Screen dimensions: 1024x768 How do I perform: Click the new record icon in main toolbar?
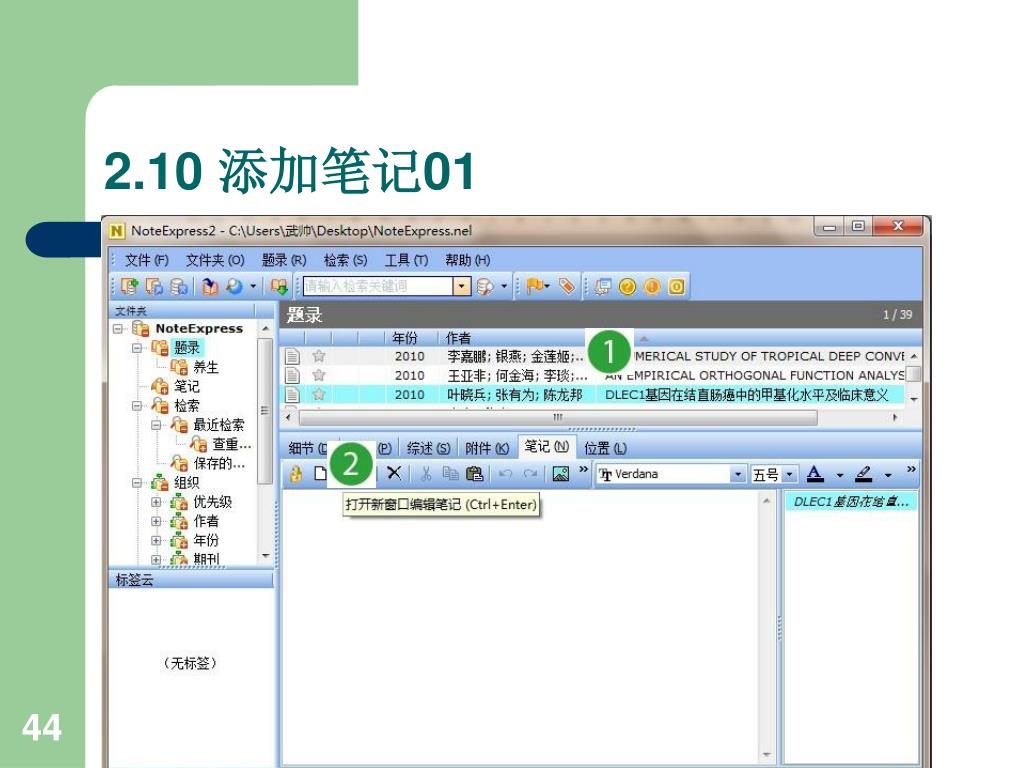pos(129,286)
